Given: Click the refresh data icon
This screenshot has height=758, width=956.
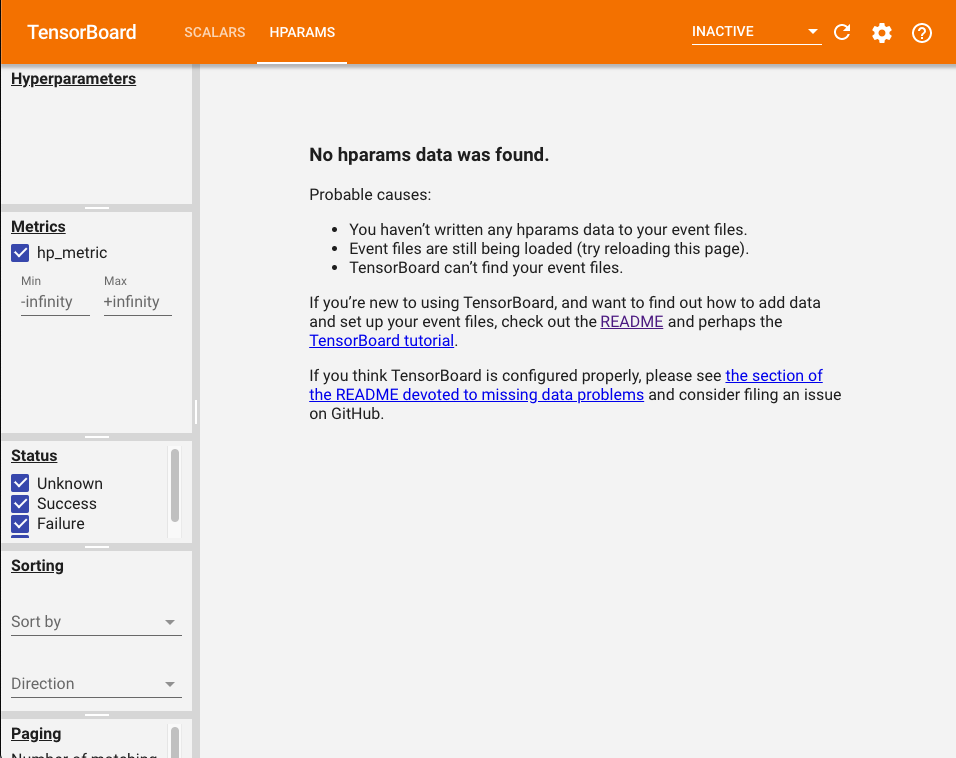Looking at the screenshot, I should coord(841,32).
